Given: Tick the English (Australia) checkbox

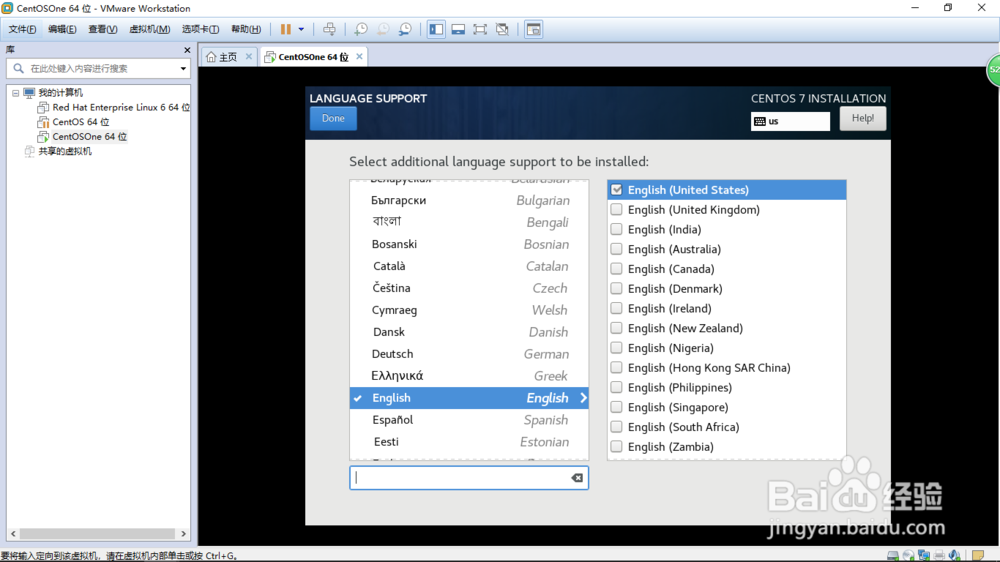Looking at the screenshot, I should pos(616,249).
